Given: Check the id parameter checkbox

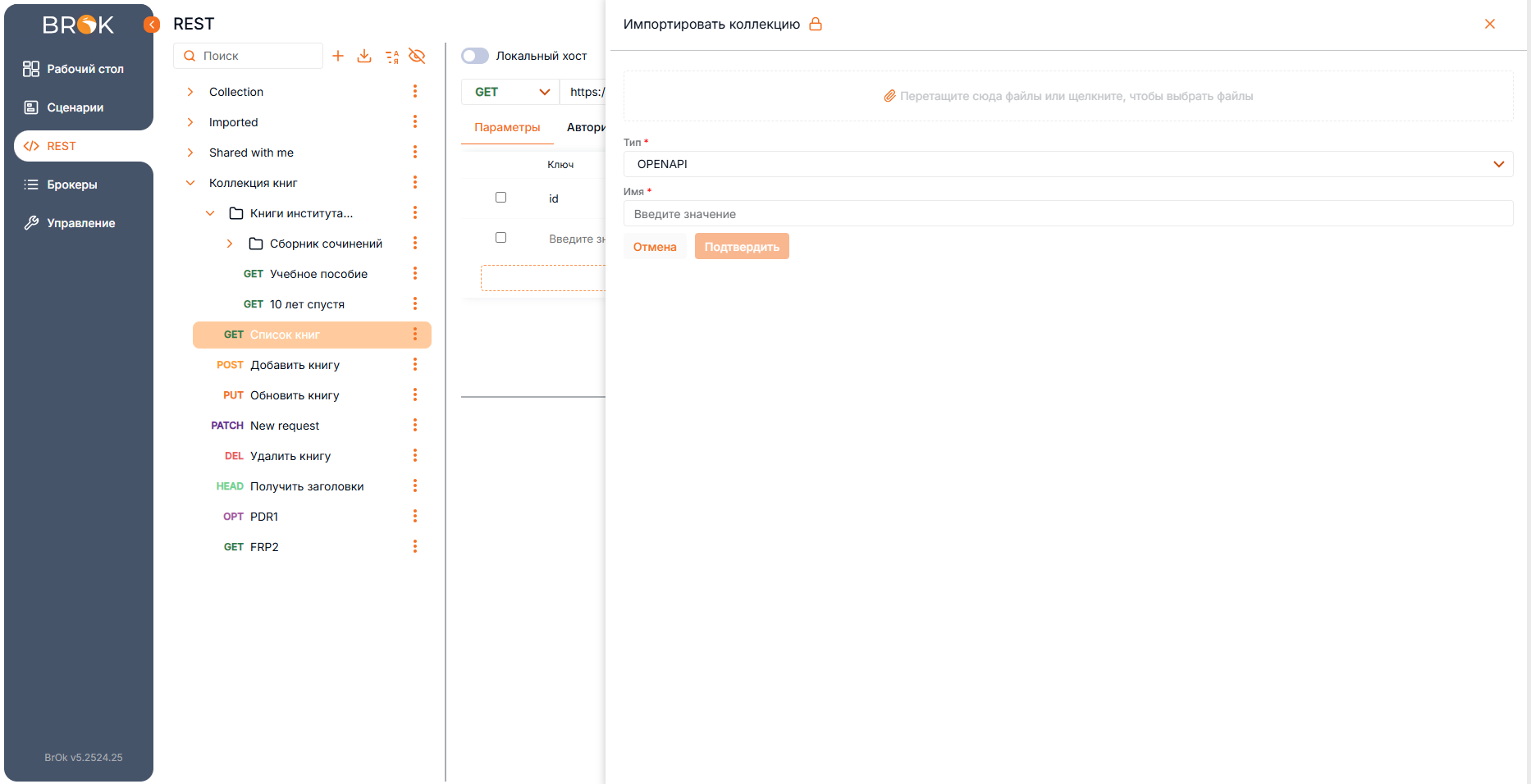Looking at the screenshot, I should click(x=501, y=198).
